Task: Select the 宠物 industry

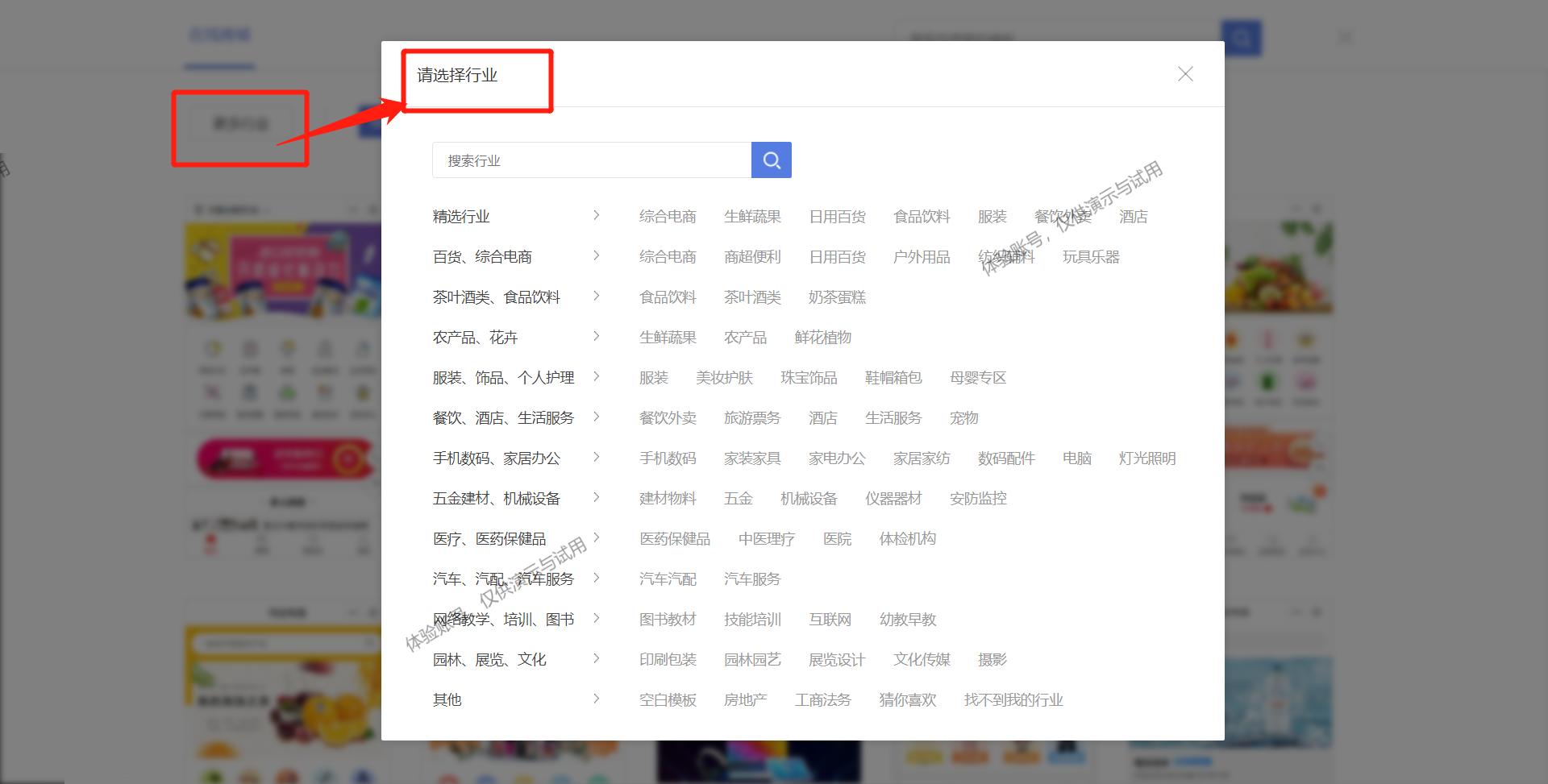Action: (963, 417)
